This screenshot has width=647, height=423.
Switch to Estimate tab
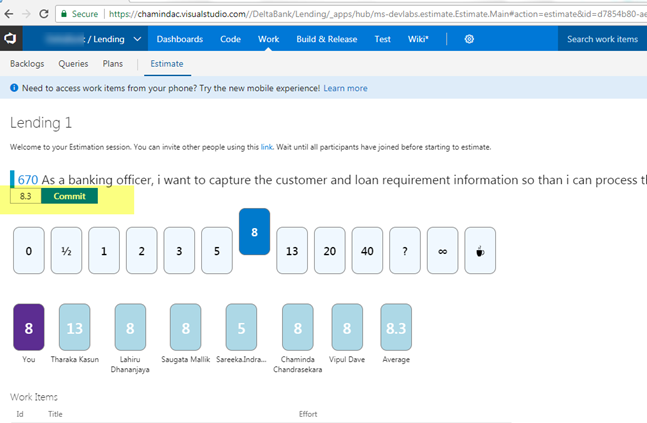click(x=167, y=64)
